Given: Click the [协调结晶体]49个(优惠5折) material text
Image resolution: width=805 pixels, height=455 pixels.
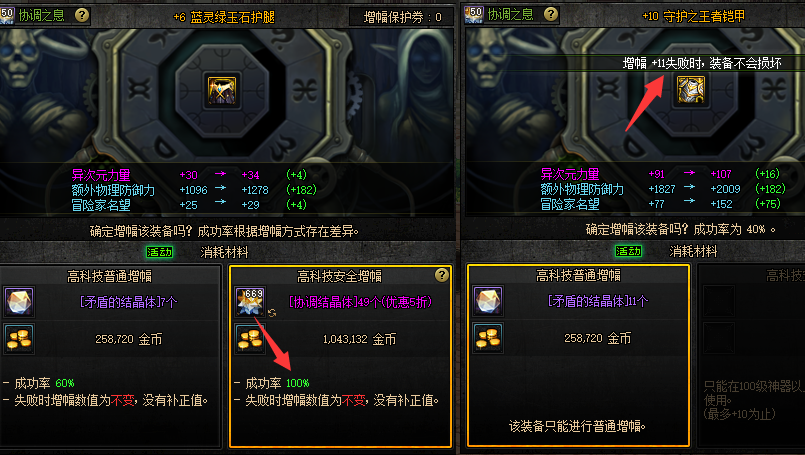Looking at the screenshot, I should 360,302.
